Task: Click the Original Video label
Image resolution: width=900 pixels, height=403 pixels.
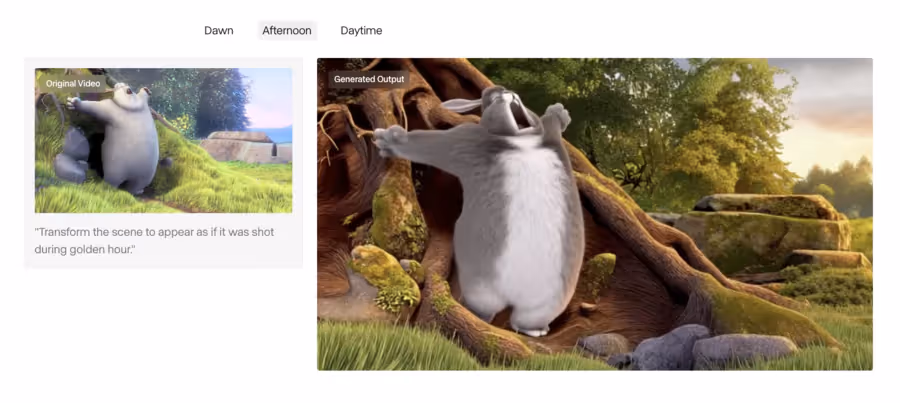Action: point(73,83)
